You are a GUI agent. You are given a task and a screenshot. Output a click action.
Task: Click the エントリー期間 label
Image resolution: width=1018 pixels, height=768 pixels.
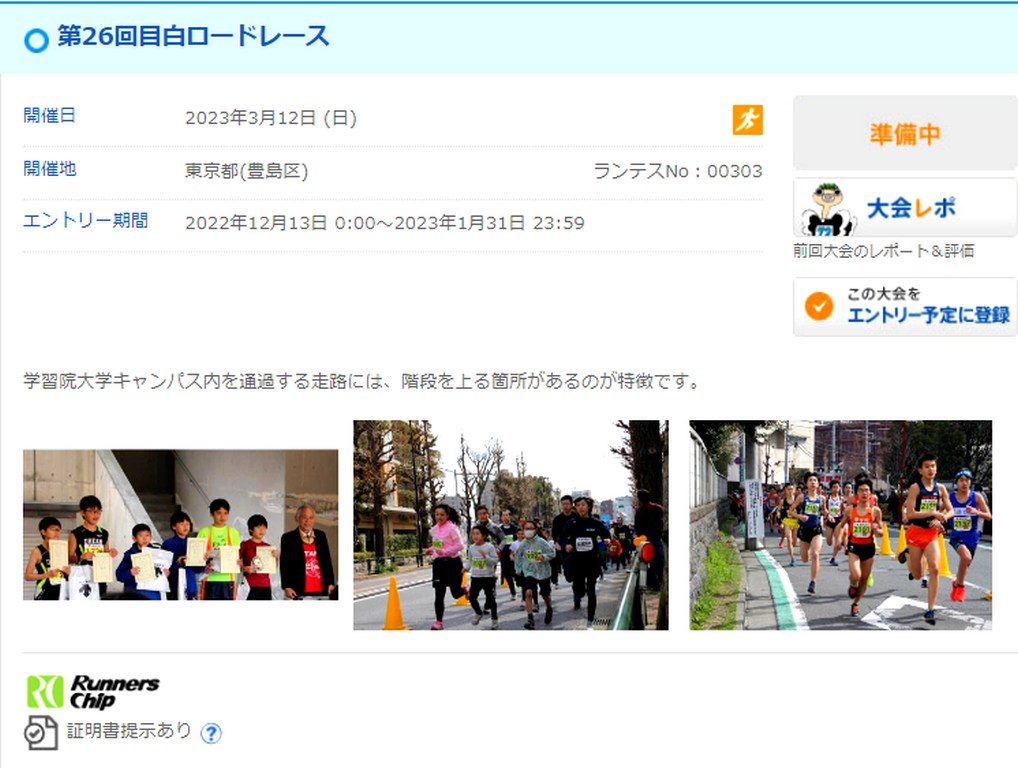86,221
